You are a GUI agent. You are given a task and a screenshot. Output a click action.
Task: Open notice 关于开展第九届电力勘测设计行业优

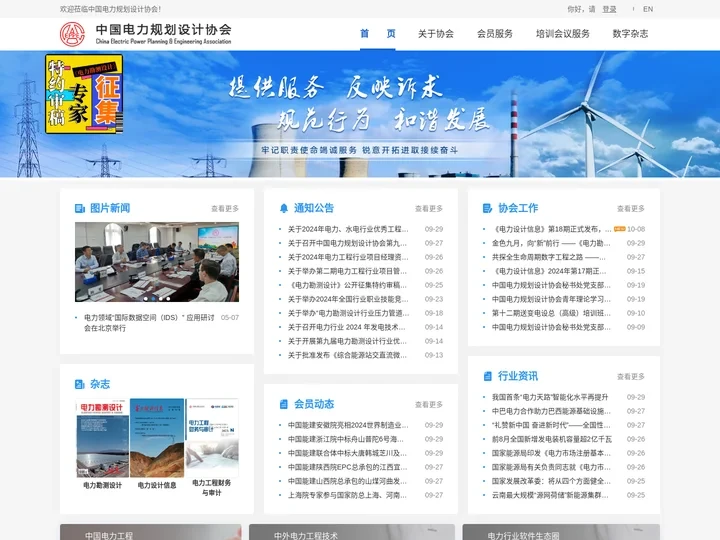pos(347,341)
